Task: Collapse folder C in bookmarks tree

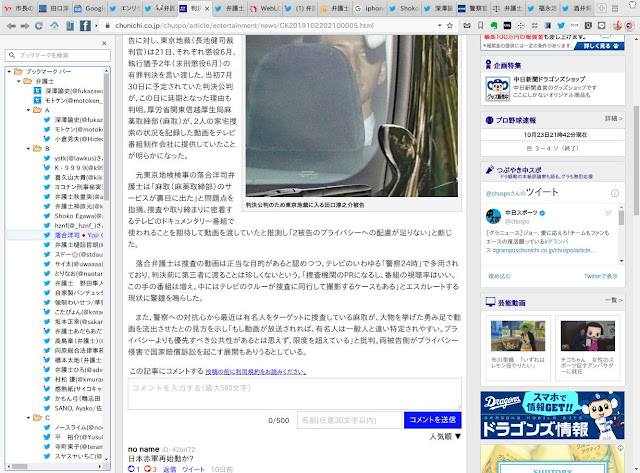Action: [28, 417]
